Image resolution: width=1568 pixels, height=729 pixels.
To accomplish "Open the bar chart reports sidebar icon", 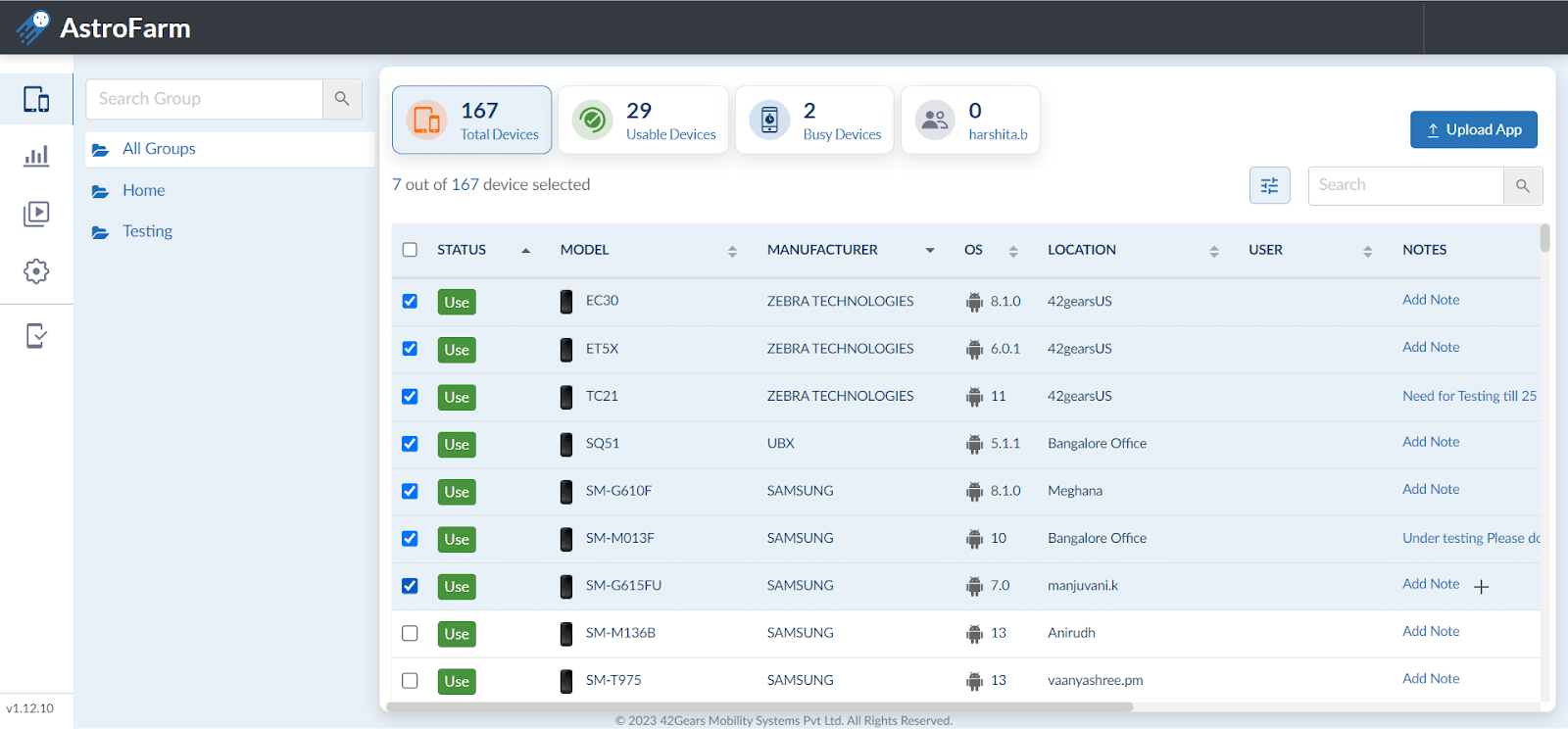I will (36, 156).
